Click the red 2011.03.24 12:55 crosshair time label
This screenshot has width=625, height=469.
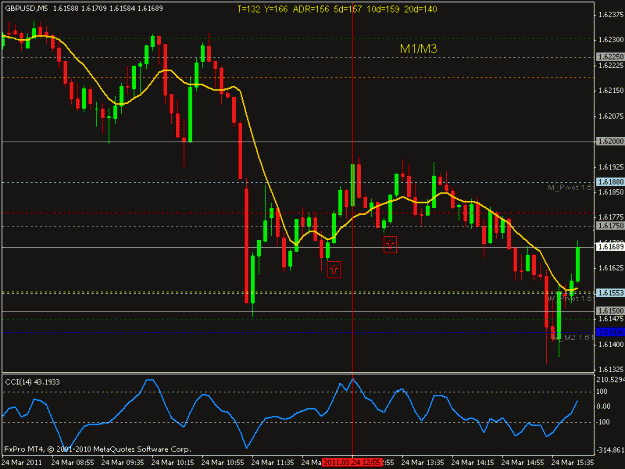[x=352, y=463]
